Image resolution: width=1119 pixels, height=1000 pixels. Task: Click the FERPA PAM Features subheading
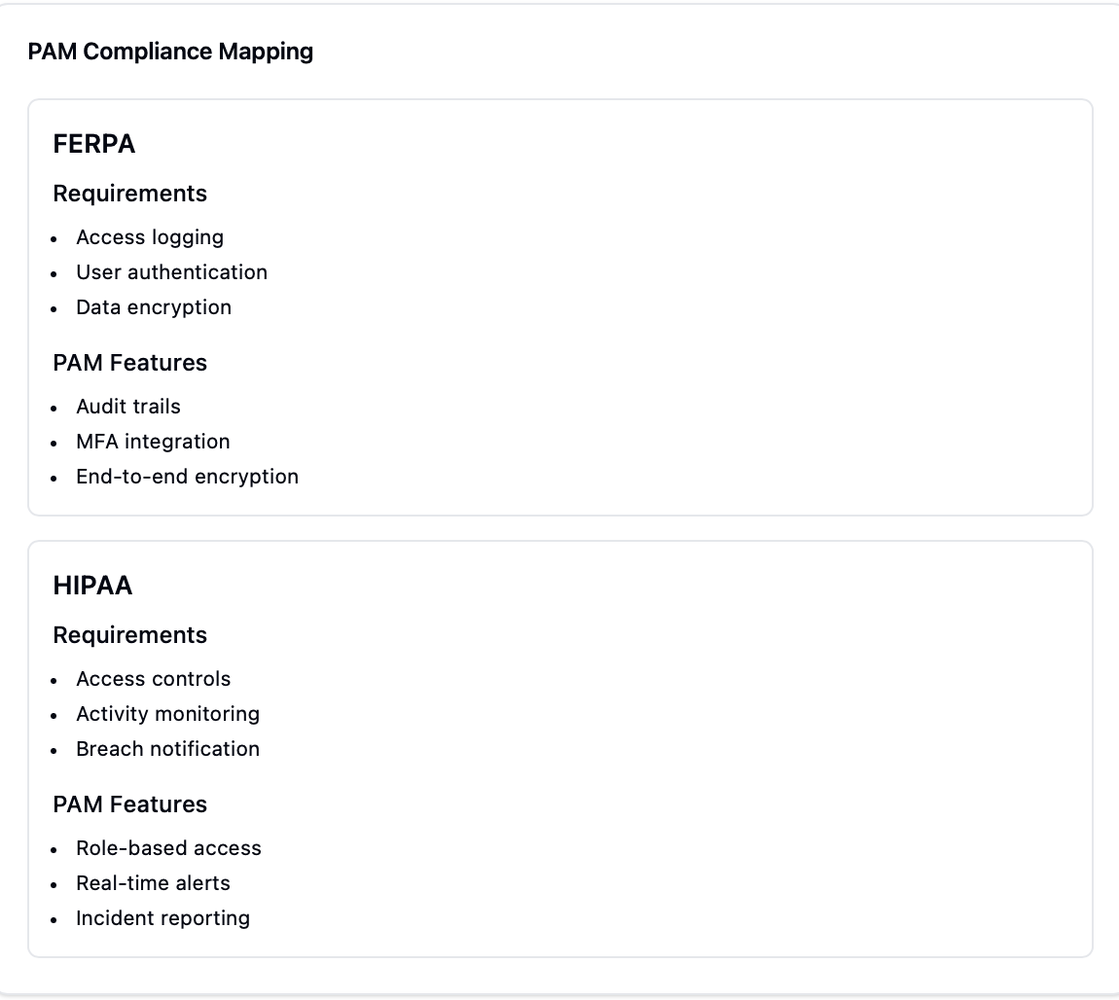coord(130,362)
